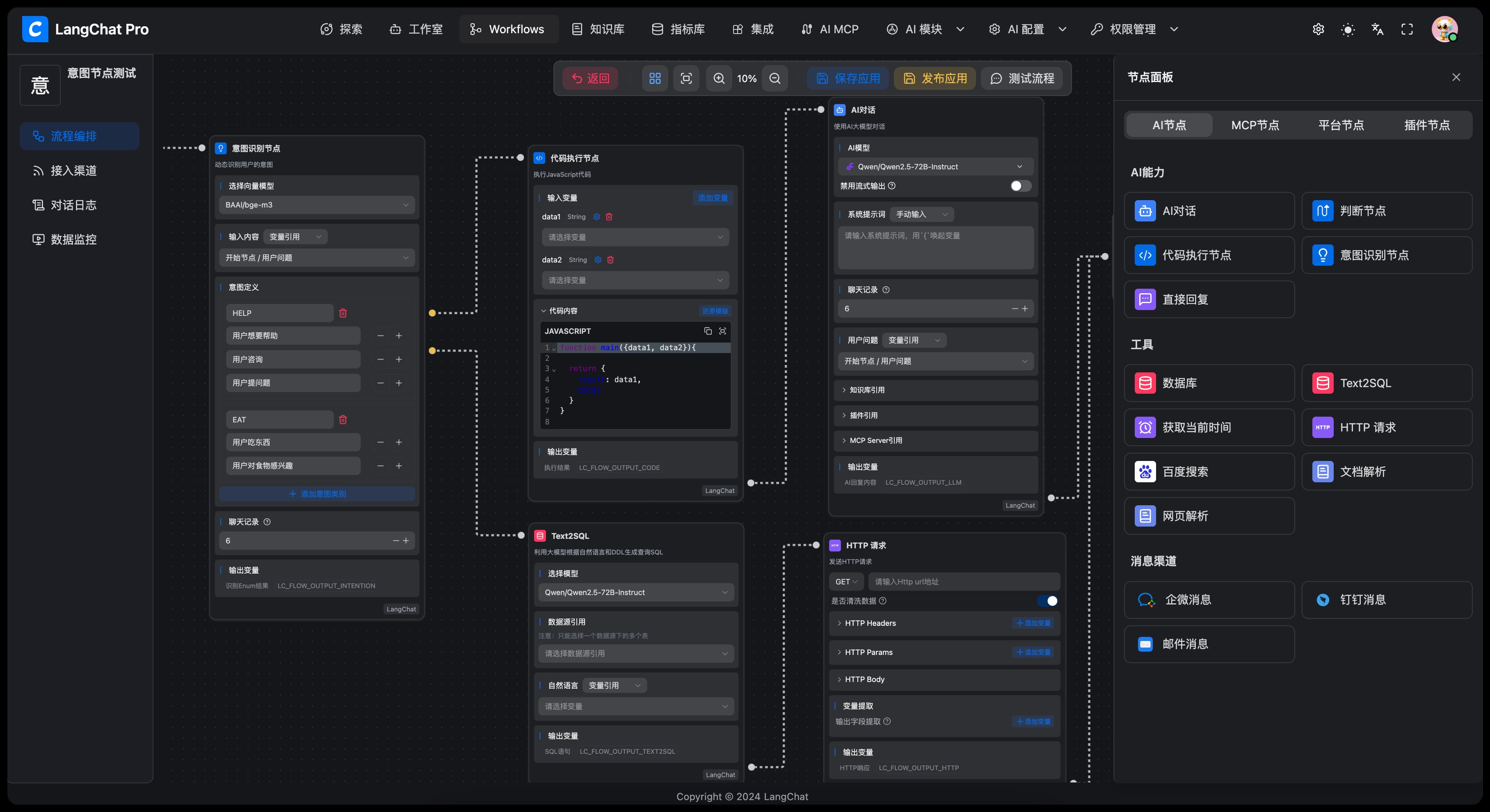Image resolution: width=1490 pixels, height=812 pixels.
Task: Add the 判断节点 from node panel
Action: (x=1387, y=210)
